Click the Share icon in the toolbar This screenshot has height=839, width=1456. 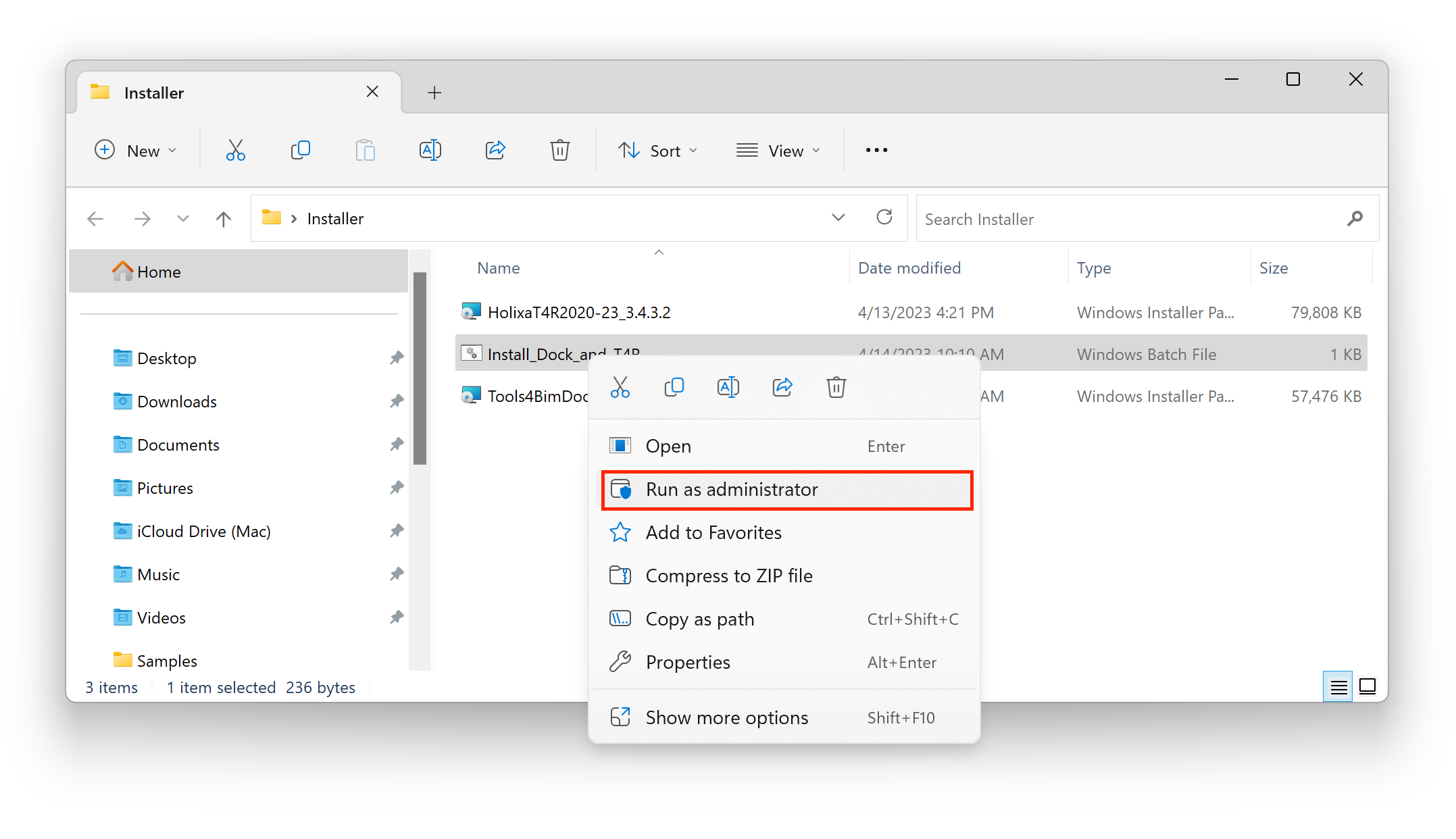[x=495, y=150]
